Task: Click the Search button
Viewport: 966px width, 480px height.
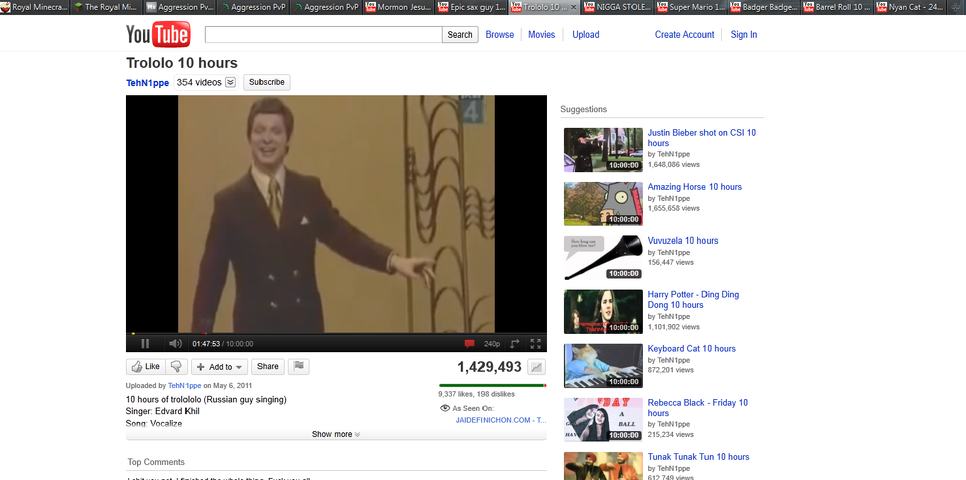Action: click(x=460, y=35)
